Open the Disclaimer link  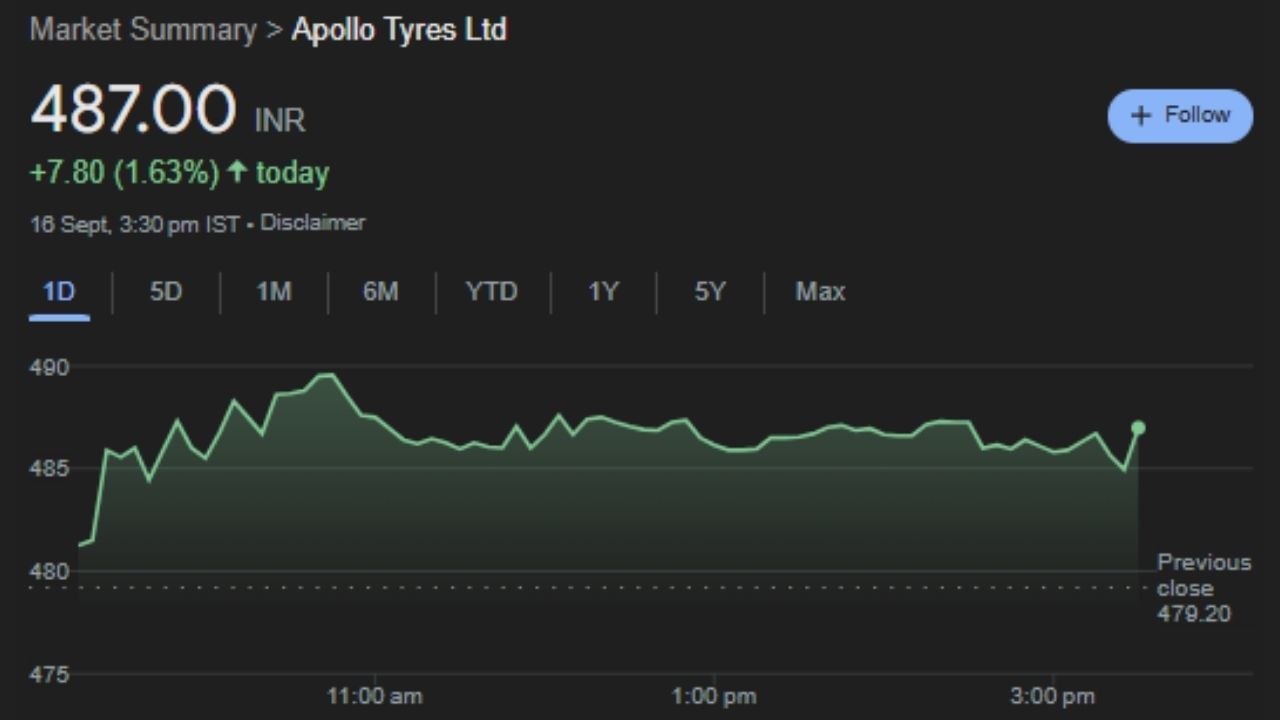tap(312, 223)
